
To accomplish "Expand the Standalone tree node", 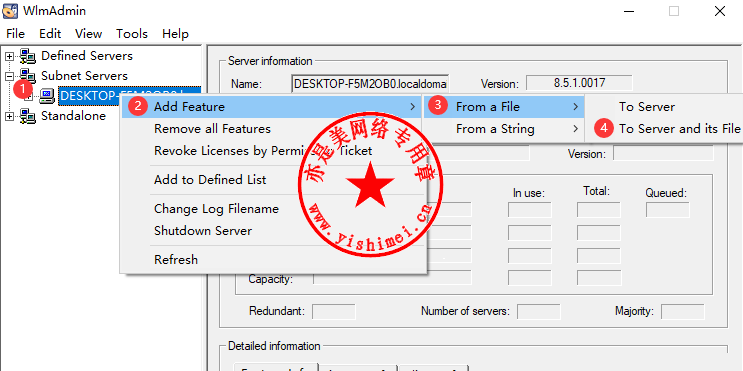I will tap(9, 116).
